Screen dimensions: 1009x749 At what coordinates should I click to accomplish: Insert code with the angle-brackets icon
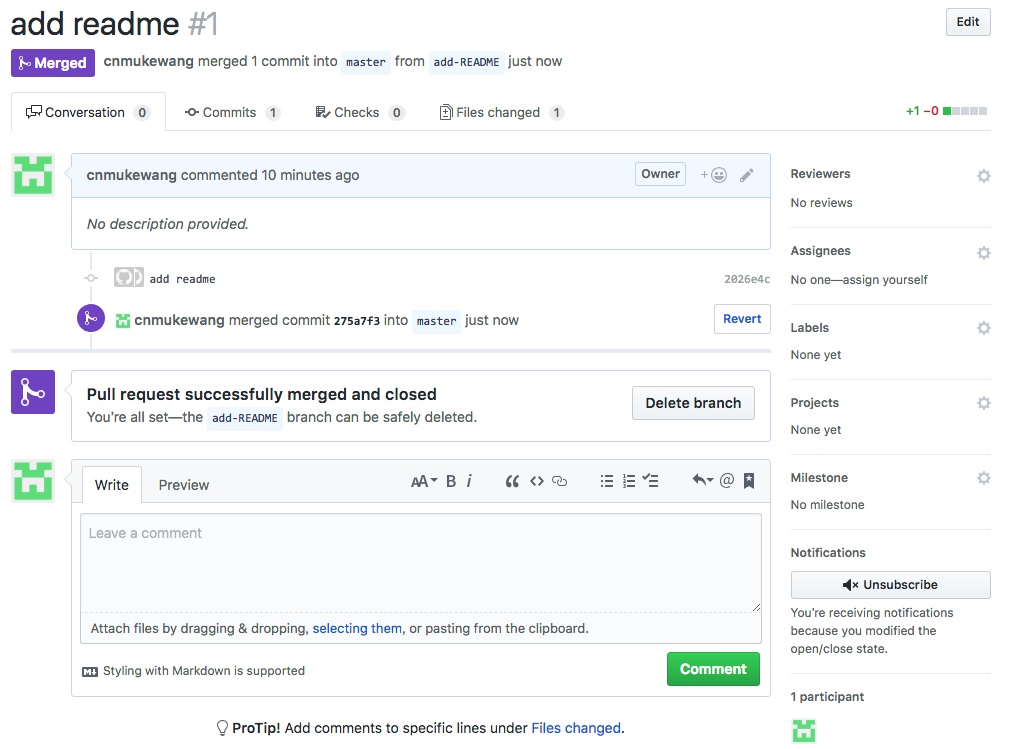click(x=537, y=481)
